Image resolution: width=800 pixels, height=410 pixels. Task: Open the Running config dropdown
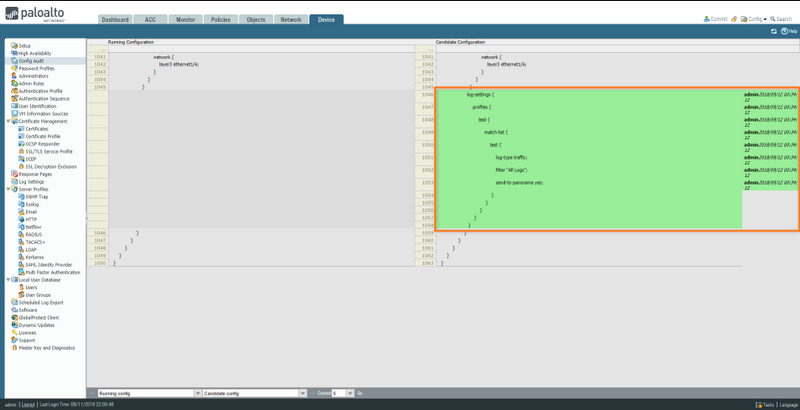(x=194, y=393)
